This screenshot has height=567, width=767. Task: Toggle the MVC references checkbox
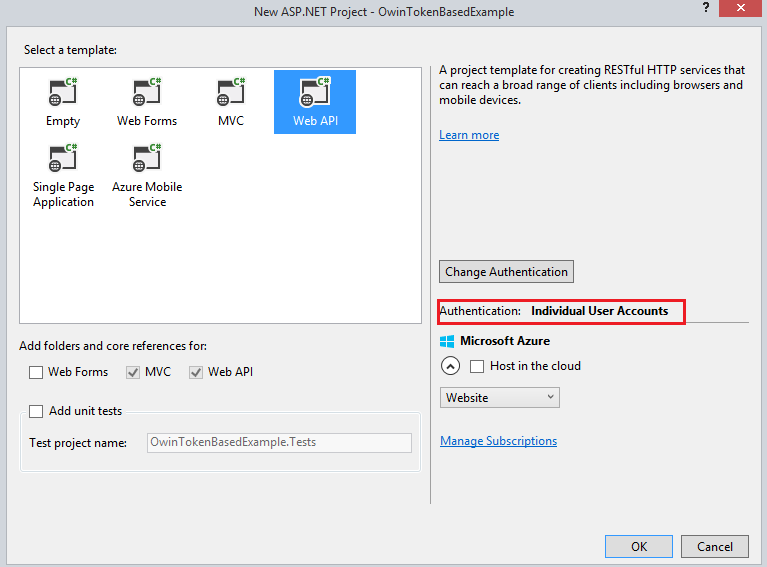point(133,372)
